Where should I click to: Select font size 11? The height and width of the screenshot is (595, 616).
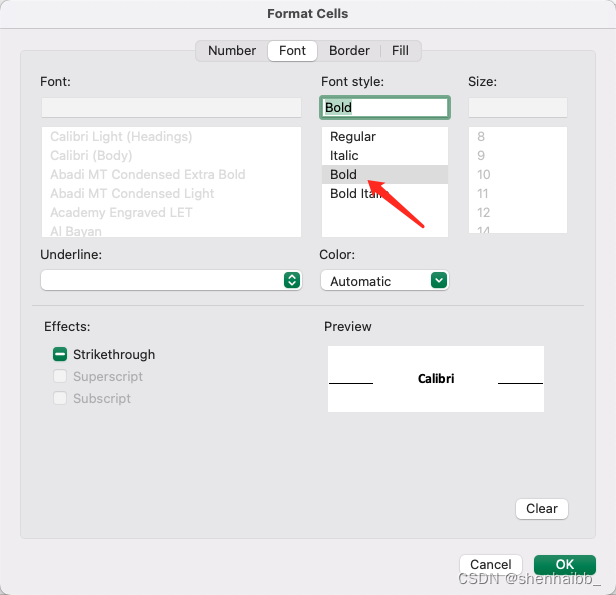point(518,193)
